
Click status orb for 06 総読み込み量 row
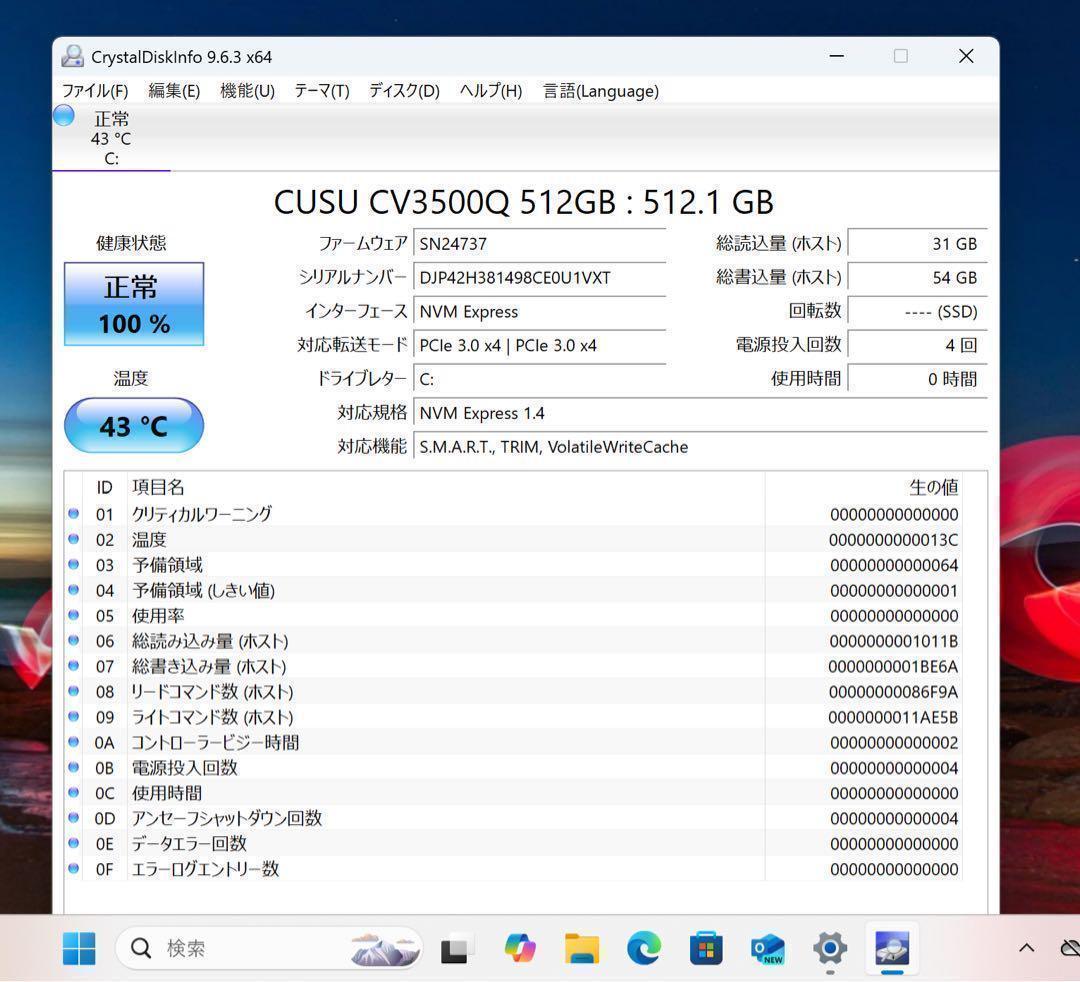pos(74,640)
